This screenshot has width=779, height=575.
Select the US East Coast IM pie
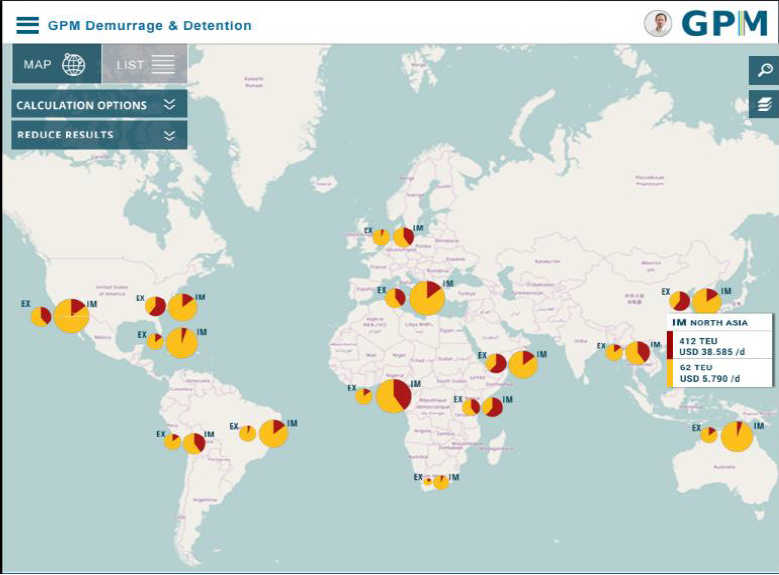pyautogui.click(x=183, y=307)
